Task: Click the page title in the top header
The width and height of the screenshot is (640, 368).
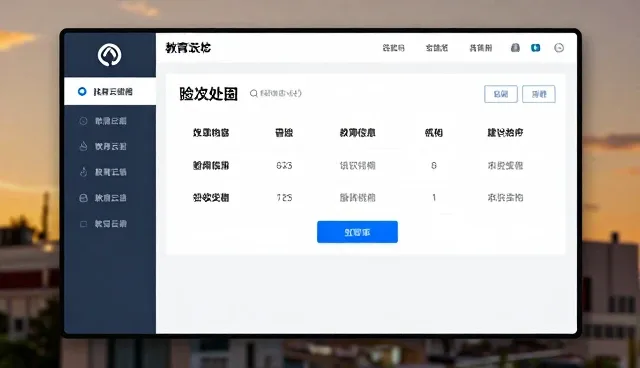Action: tap(188, 48)
